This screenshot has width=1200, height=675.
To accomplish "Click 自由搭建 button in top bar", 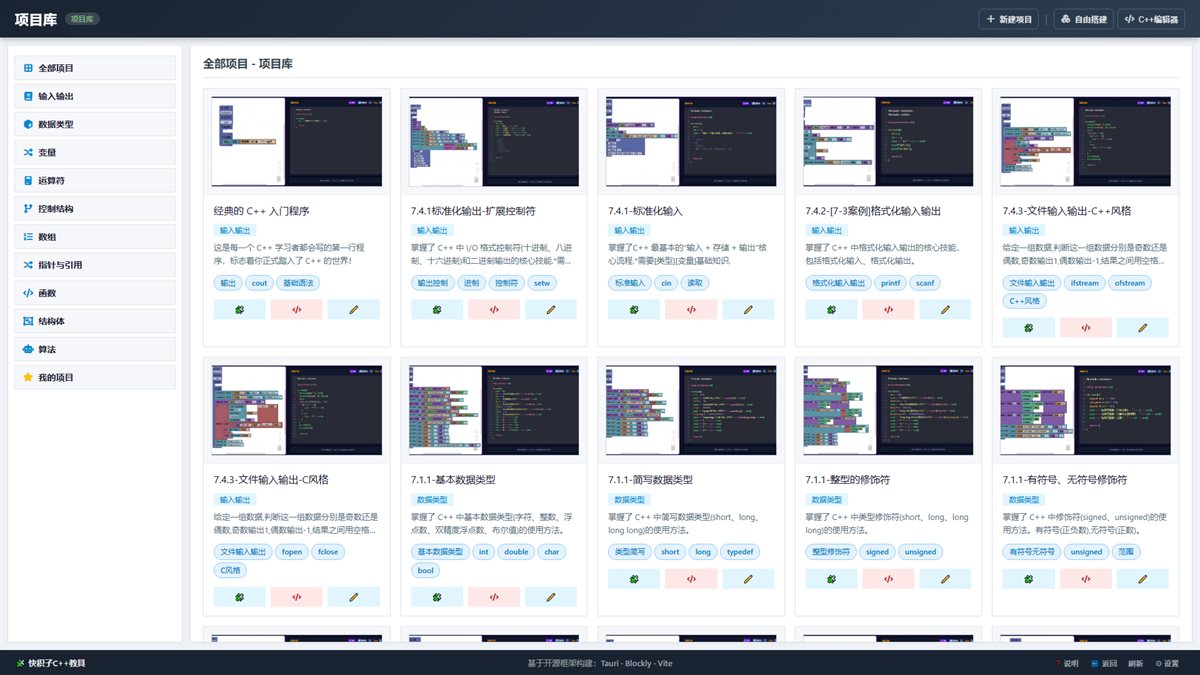I will coord(1084,19).
